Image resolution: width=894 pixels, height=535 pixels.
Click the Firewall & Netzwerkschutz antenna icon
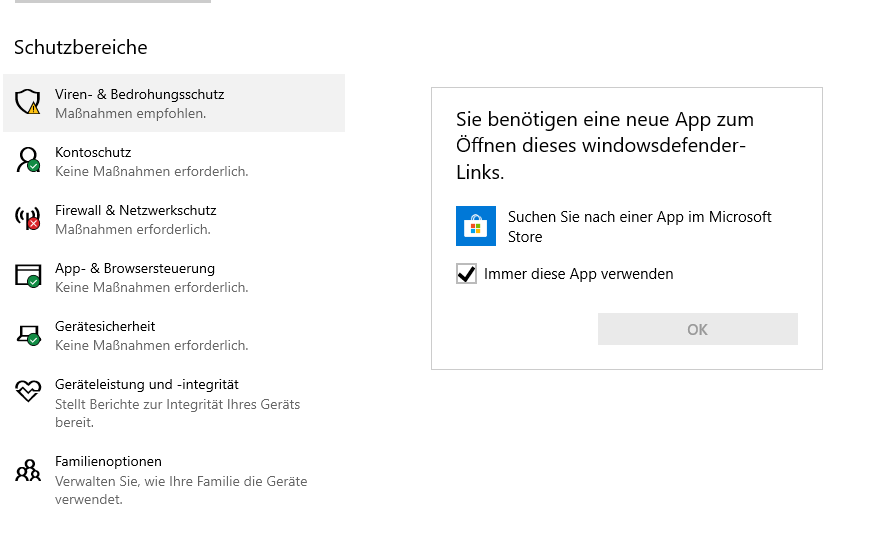click(x=27, y=218)
